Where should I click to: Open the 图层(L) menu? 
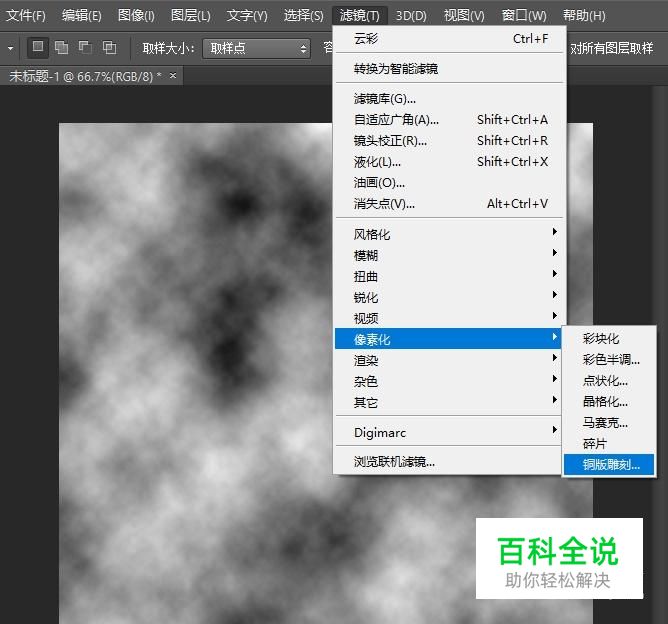(190, 16)
